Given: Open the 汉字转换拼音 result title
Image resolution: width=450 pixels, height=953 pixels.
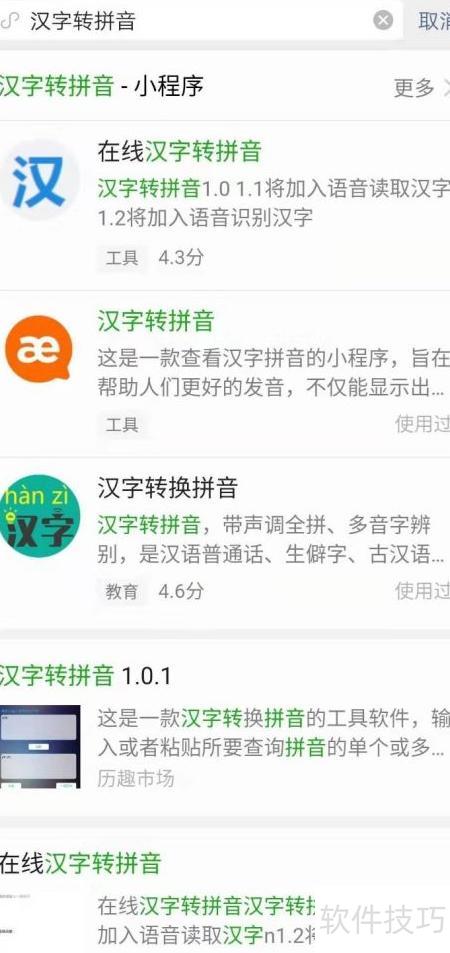Looking at the screenshot, I should (x=167, y=487).
